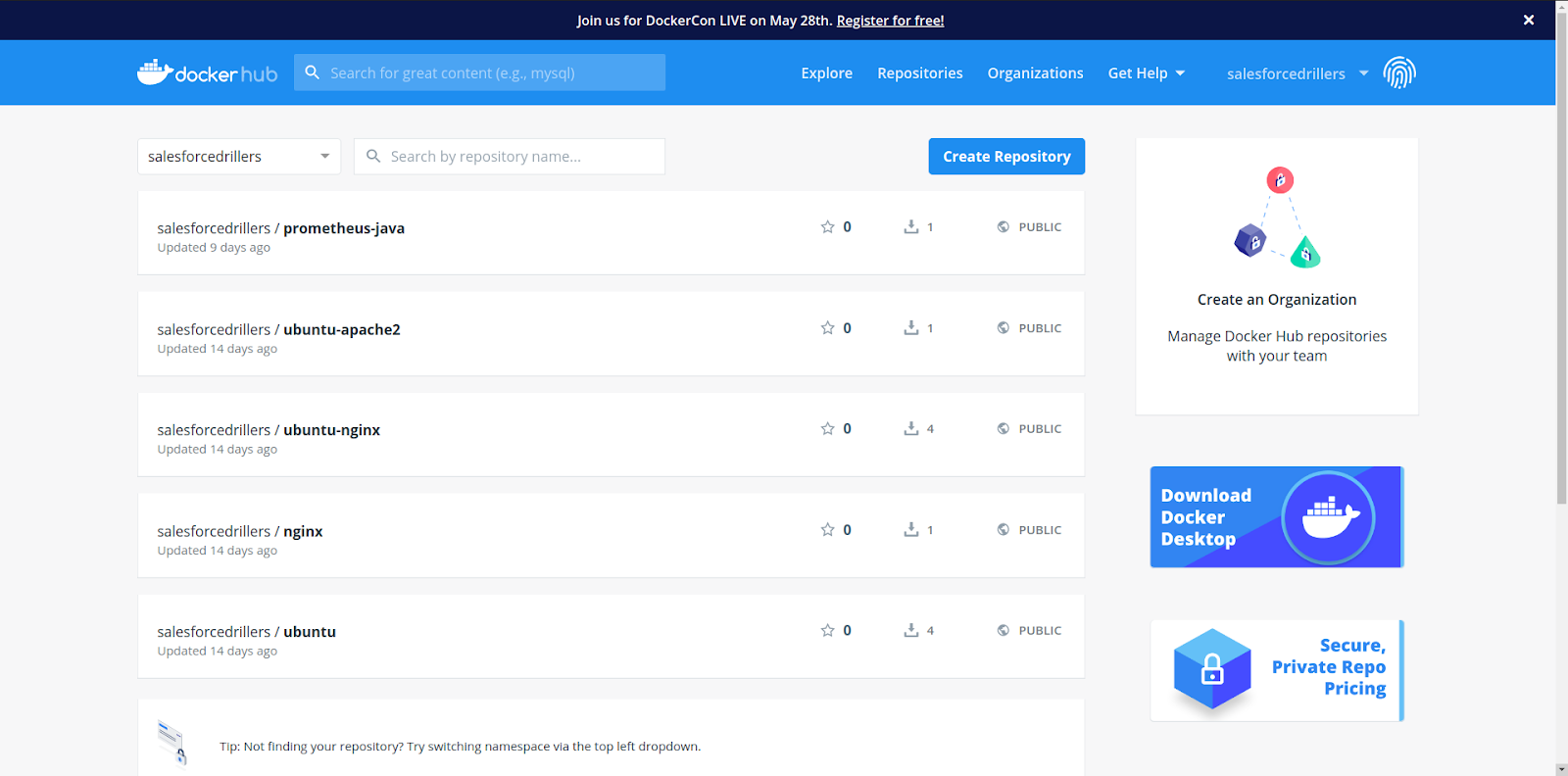Click PUBLIC label on prometheus-java row
This screenshot has height=776, width=1568.
tap(1040, 227)
